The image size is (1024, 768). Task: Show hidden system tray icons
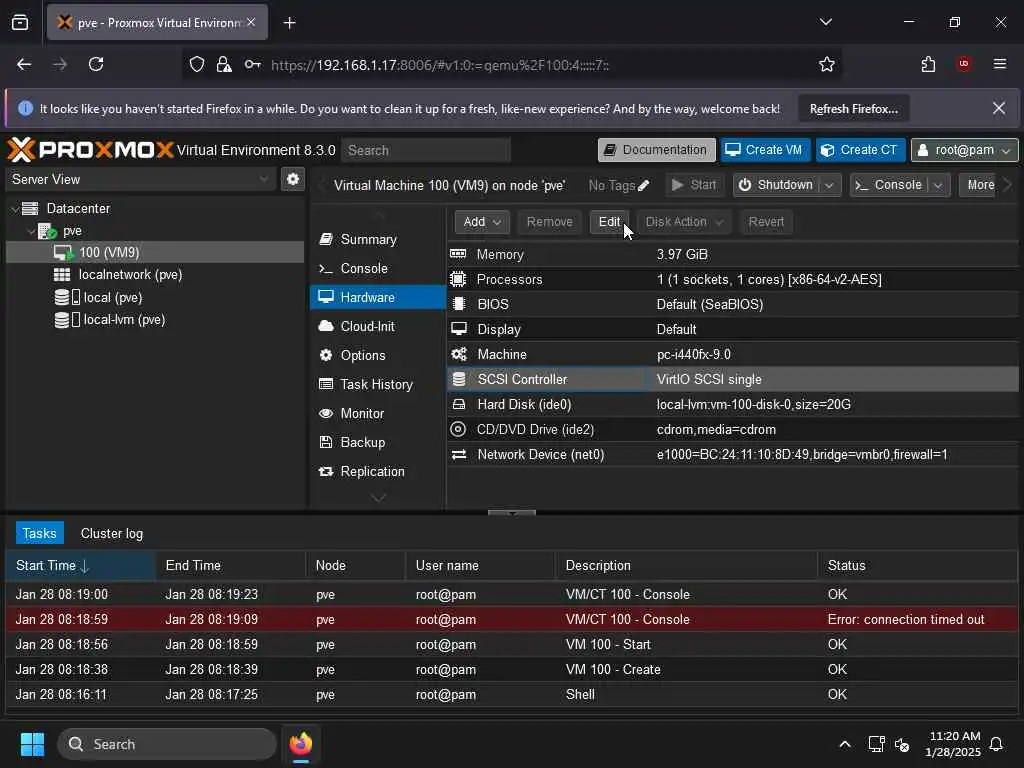tap(844, 744)
